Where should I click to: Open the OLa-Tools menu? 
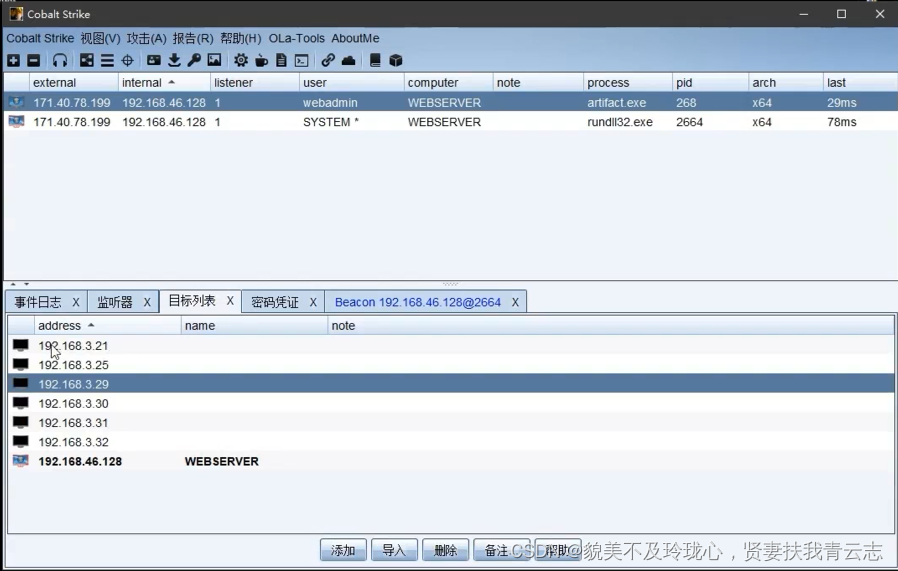297,38
